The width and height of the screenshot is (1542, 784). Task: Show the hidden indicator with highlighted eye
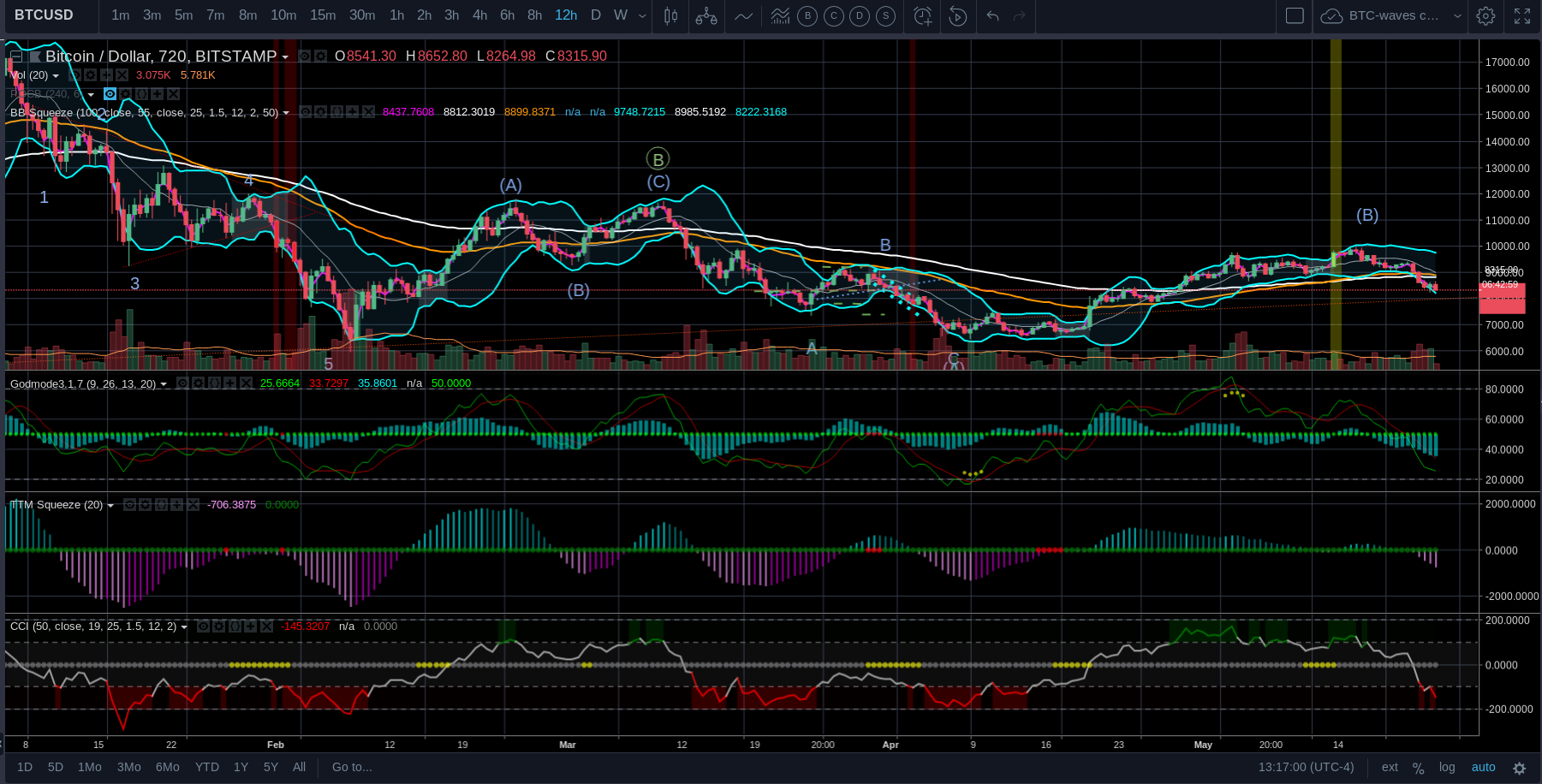[x=110, y=94]
